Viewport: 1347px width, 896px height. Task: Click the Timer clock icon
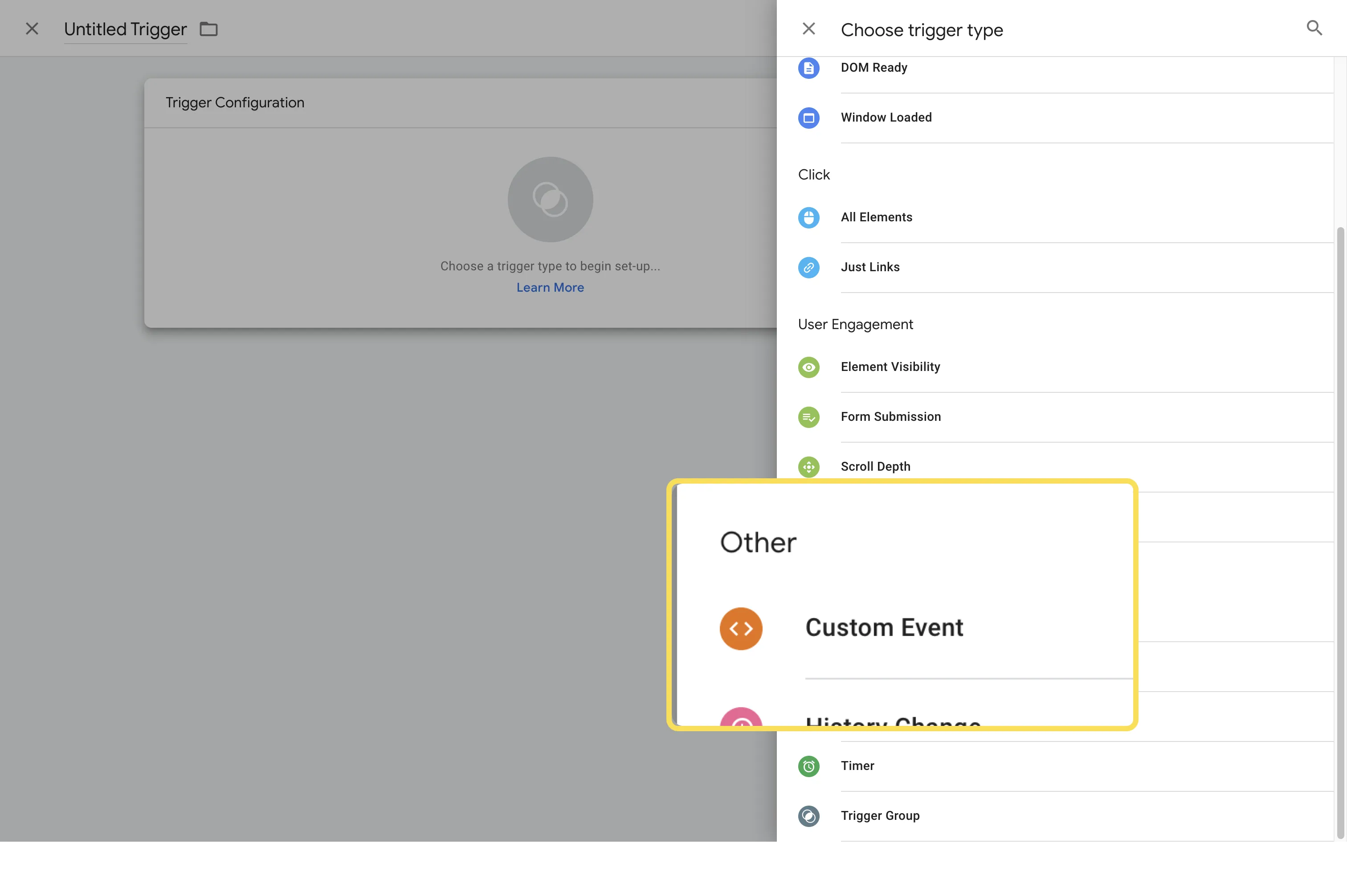point(808,766)
